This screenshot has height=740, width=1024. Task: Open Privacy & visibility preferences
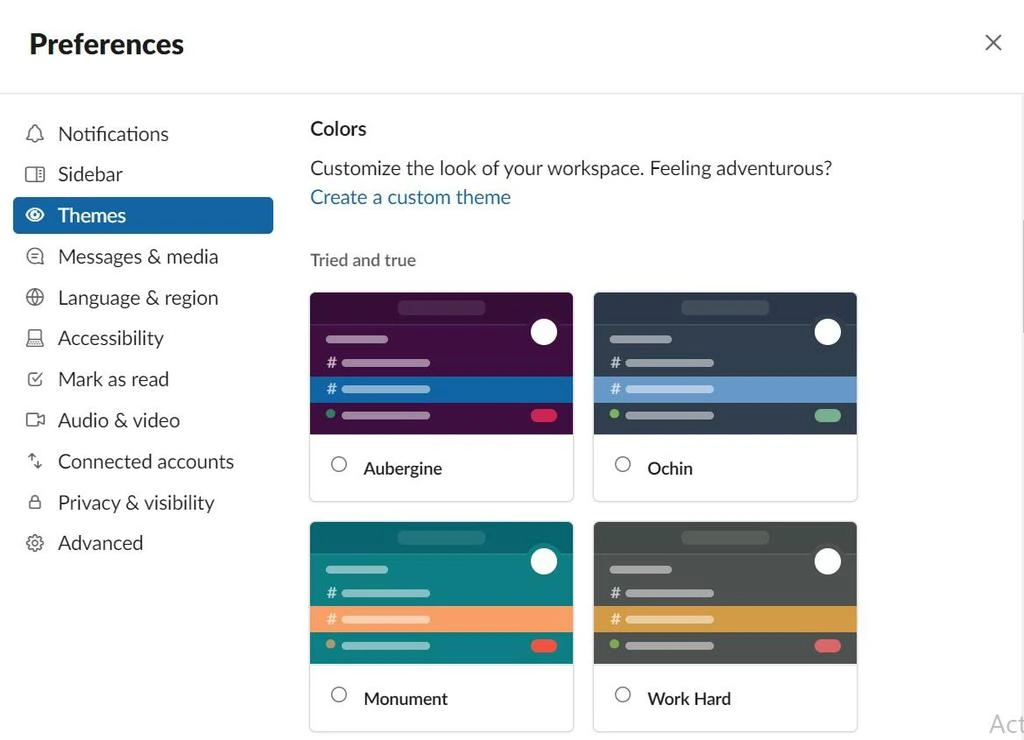tap(136, 502)
